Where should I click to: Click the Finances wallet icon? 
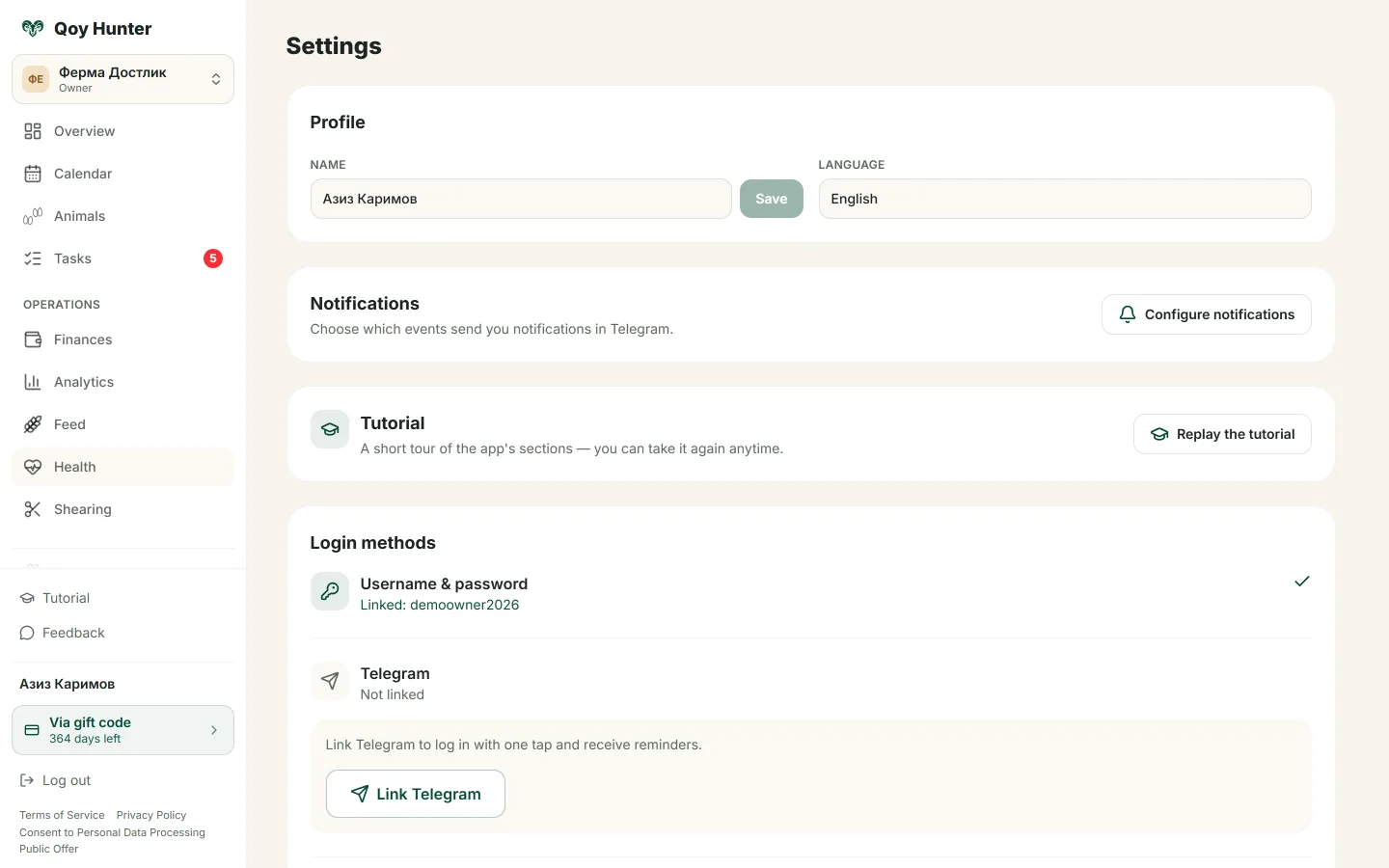click(x=33, y=339)
